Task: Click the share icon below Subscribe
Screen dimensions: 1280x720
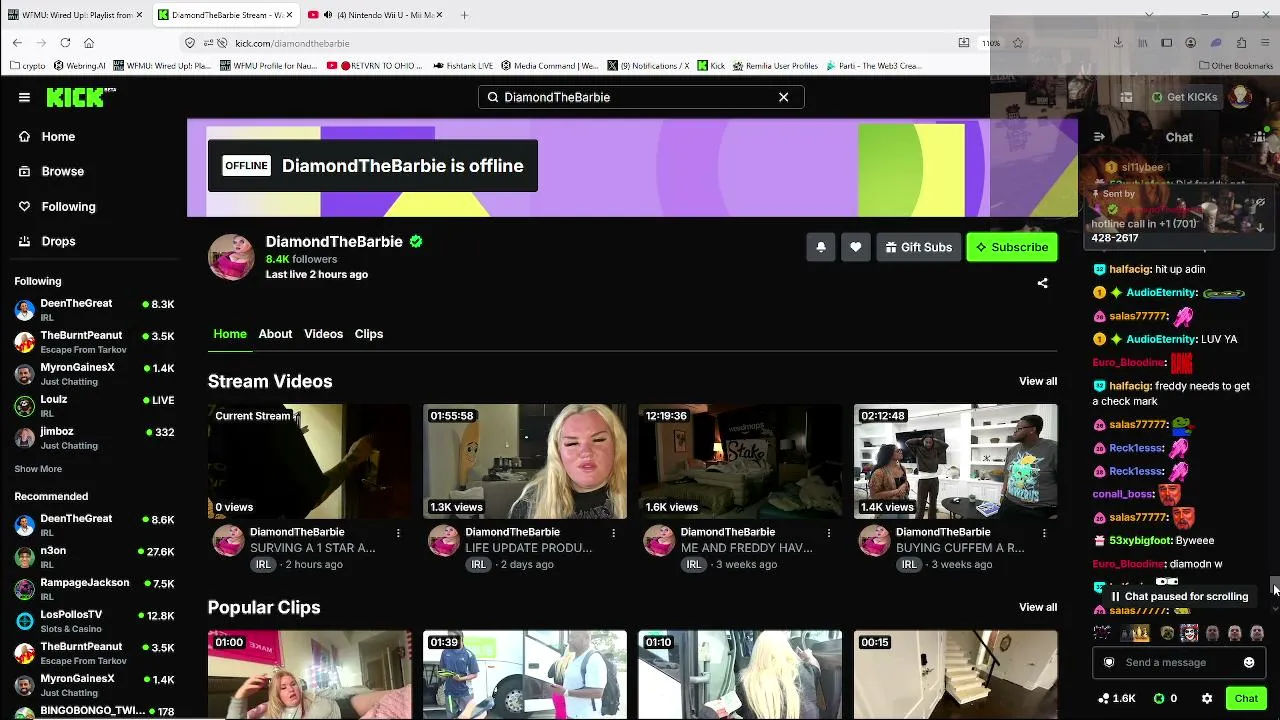Action: (x=1042, y=283)
